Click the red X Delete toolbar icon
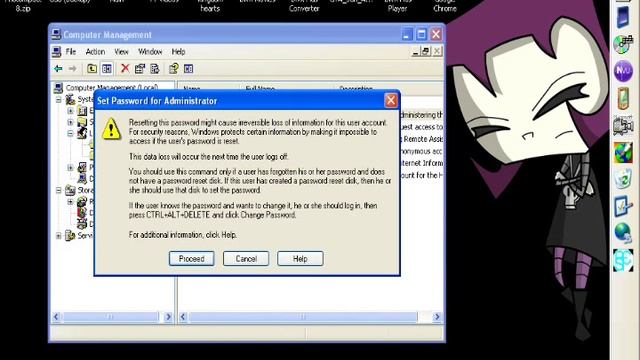The image size is (640, 360). pos(125,69)
